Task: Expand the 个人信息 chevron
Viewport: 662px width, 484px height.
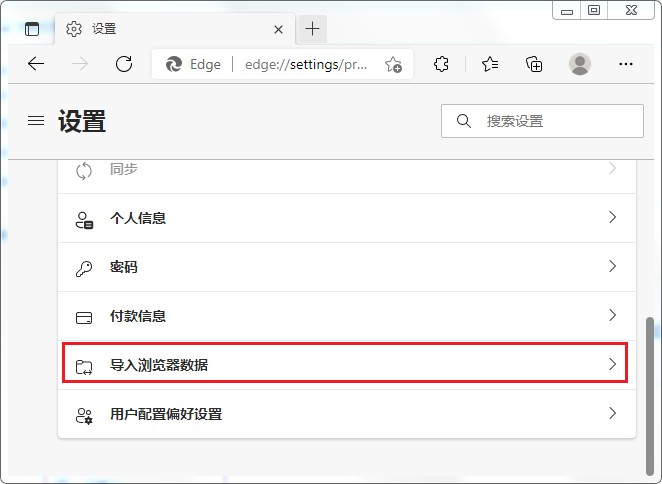Action: 613,217
